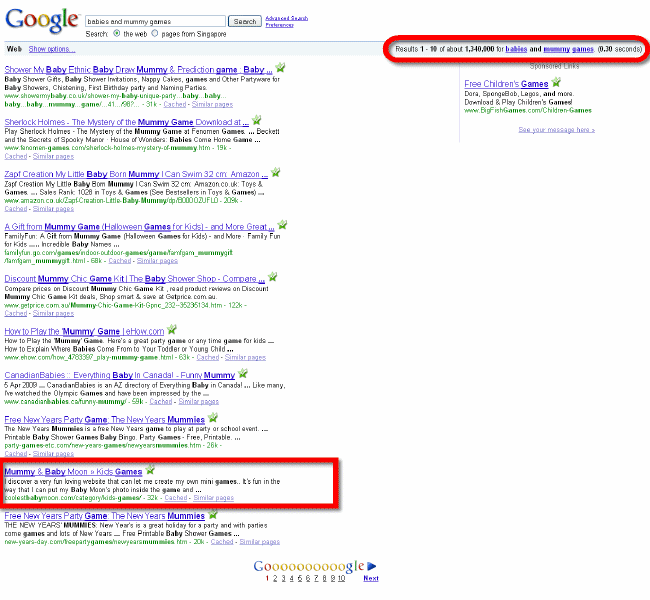Click star icon beside Sherlock Holmes result
650x600 pixels.
point(257,120)
